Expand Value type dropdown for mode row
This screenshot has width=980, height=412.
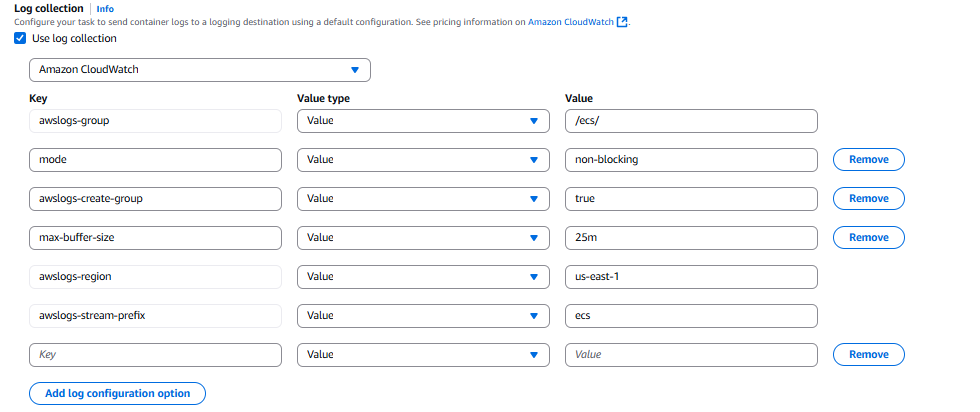click(423, 160)
